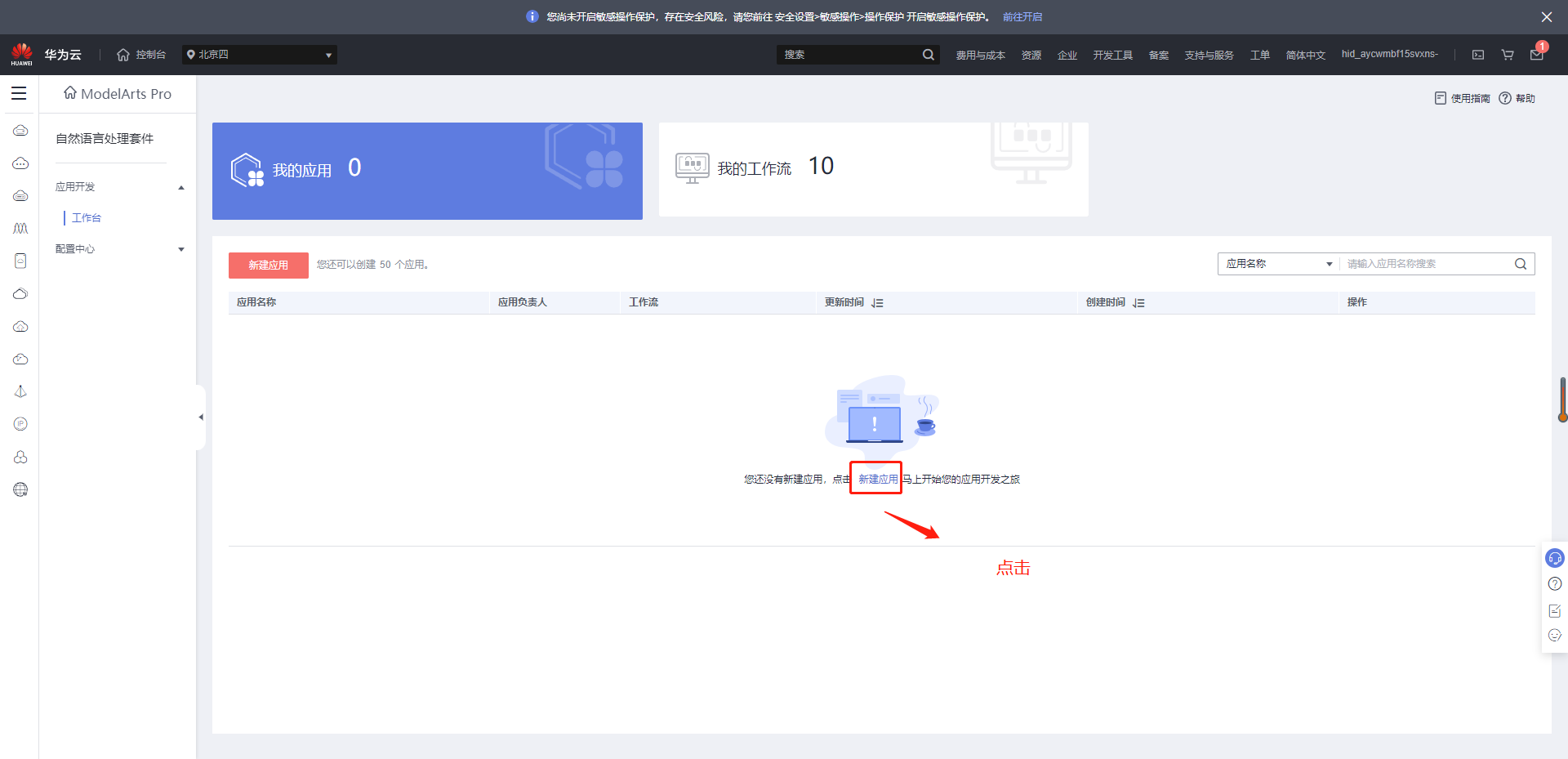Open the 支持与服务 top menu
1568x759 pixels.
(1209, 55)
